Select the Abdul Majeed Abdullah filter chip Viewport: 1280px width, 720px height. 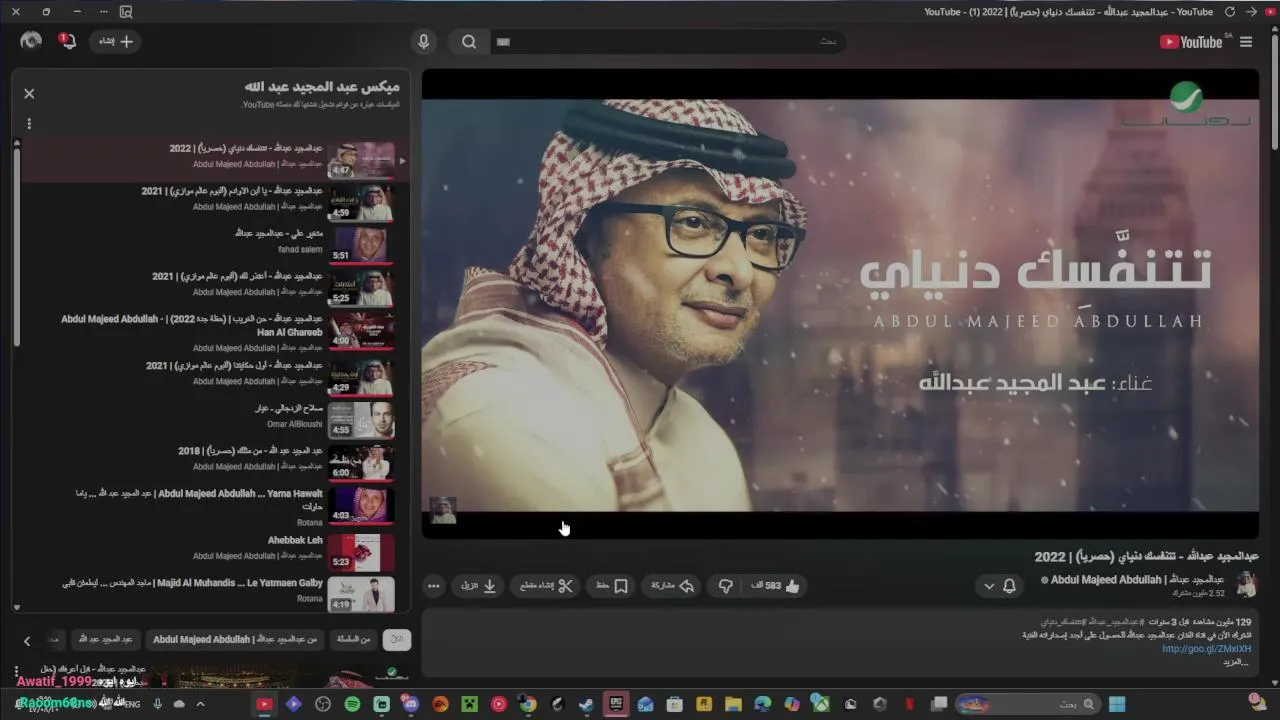(235, 640)
